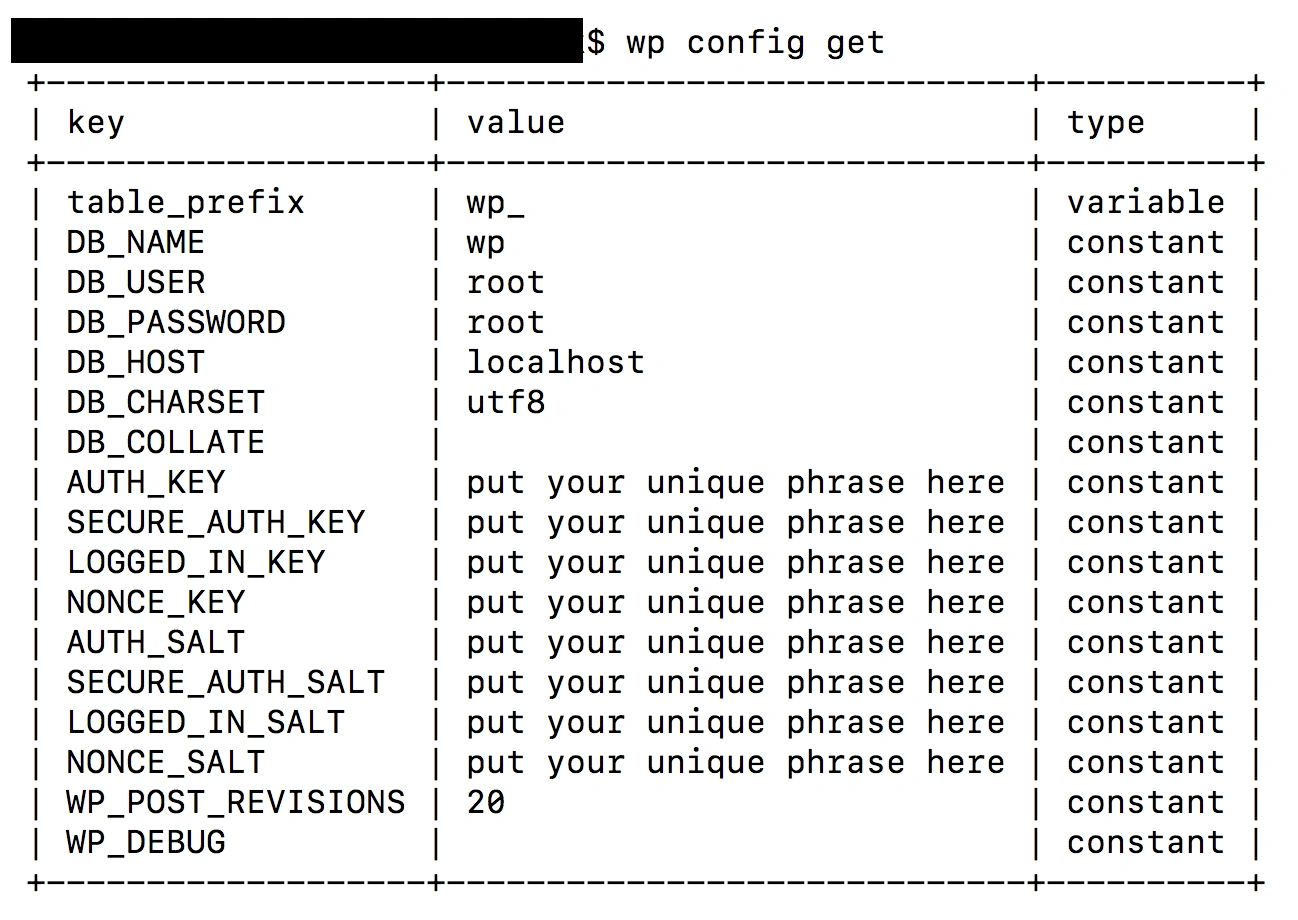The image size is (1298, 920).
Task: Click the WP_POST_REVISIONS key text
Action: coord(235,803)
